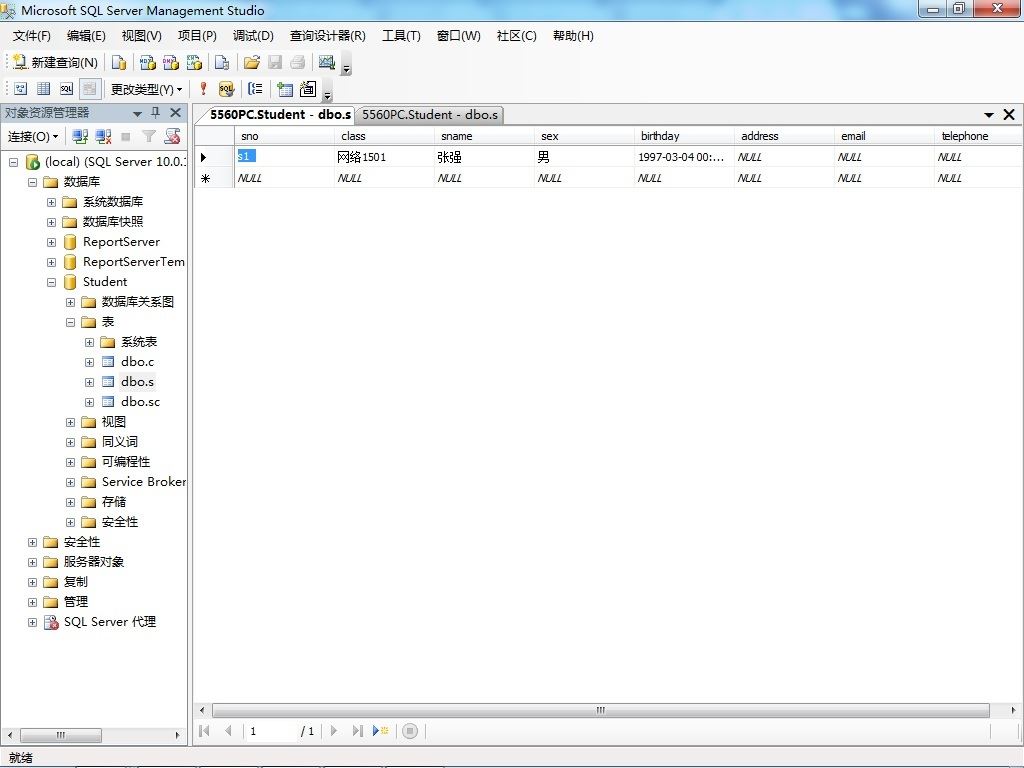Toggle the SQL pane
The image size is (1024, 768).
[67, 89]
